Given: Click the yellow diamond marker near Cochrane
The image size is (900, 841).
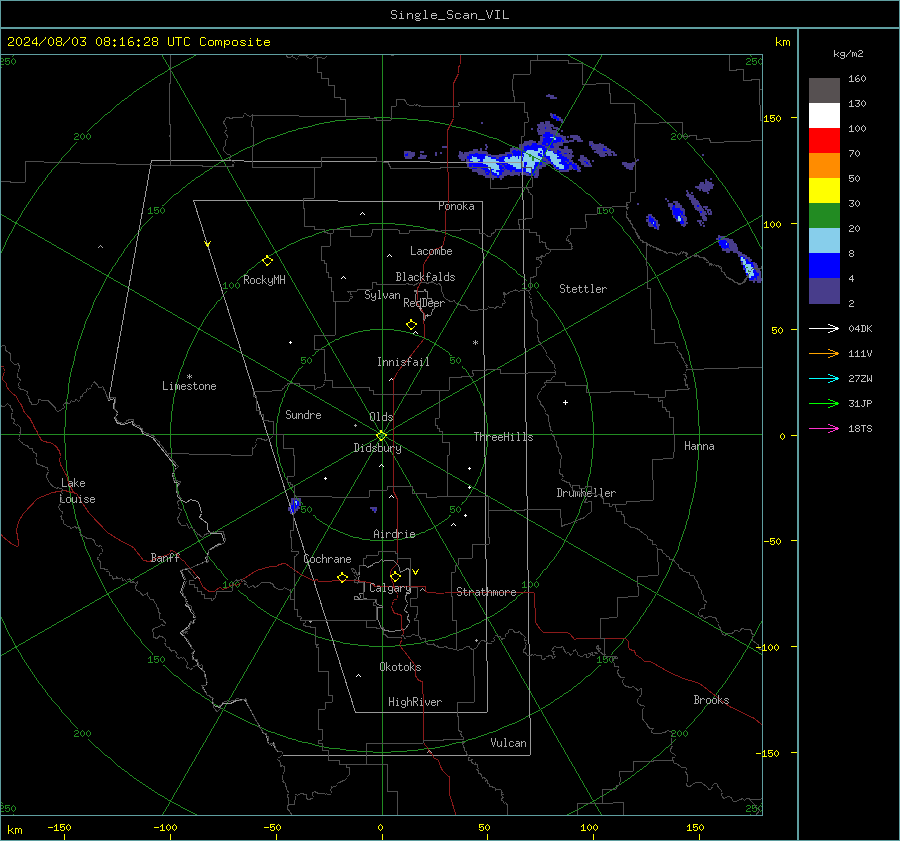Looking at the screenshot, I should [342, 577].
